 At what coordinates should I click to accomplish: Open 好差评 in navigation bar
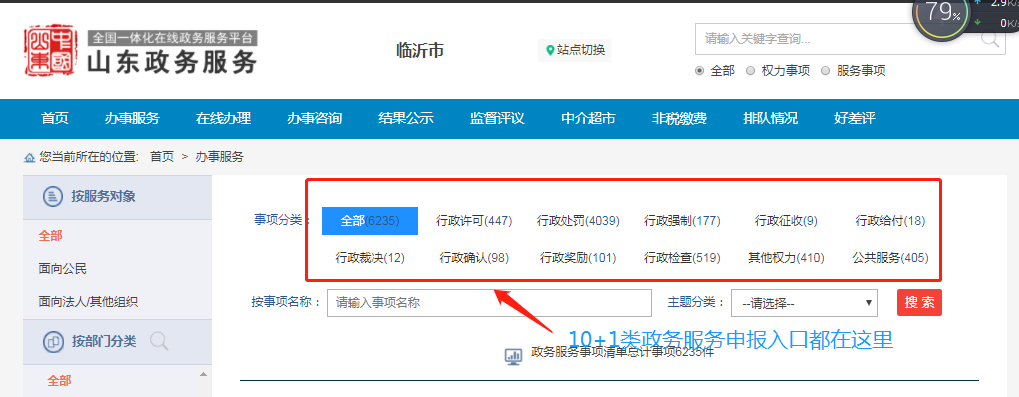(x=855, y=118)
